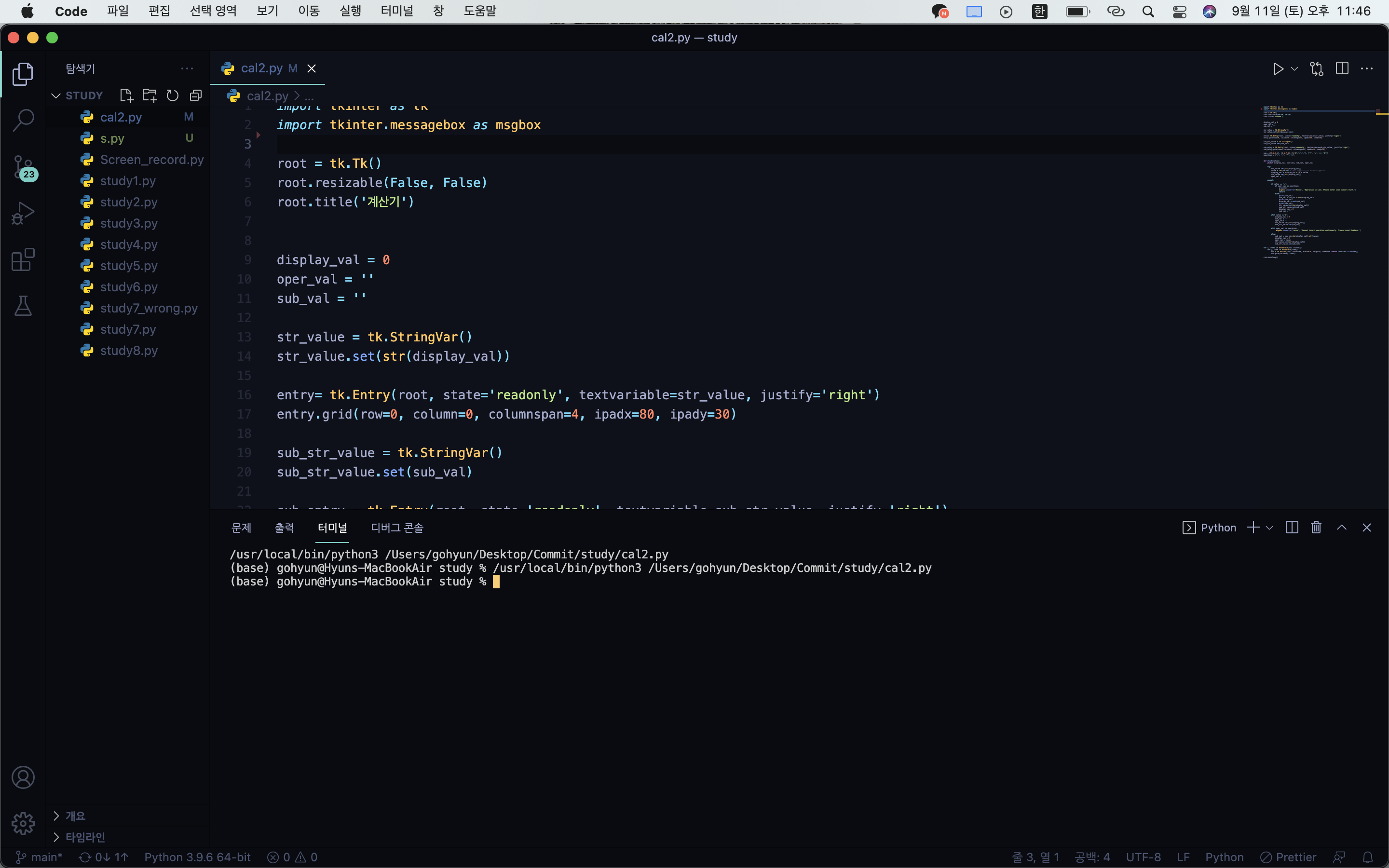Checkout branch via main* status item
Screen dimensions: 1389x868
[39, 857]
